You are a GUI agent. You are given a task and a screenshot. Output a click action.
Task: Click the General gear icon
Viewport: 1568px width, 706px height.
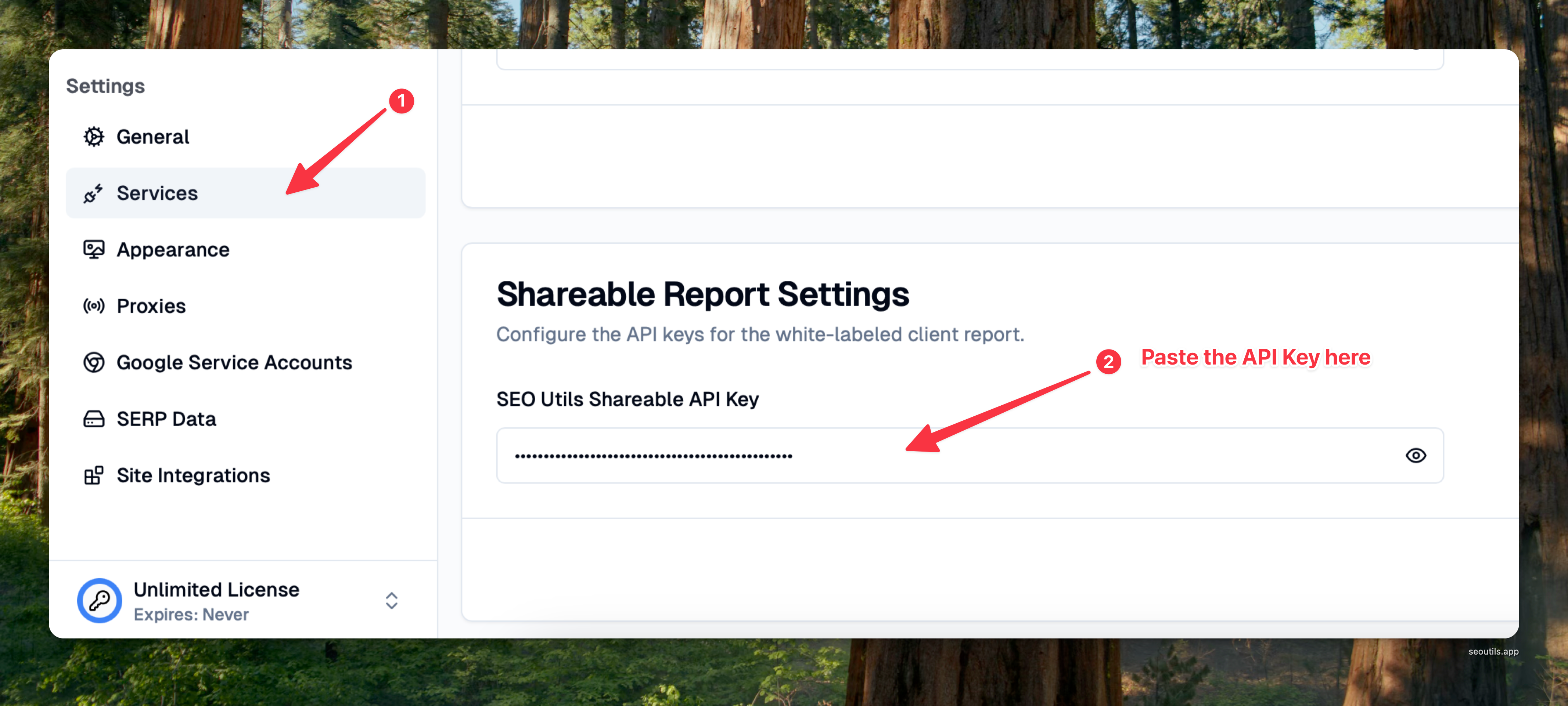[x=94, y=137]
